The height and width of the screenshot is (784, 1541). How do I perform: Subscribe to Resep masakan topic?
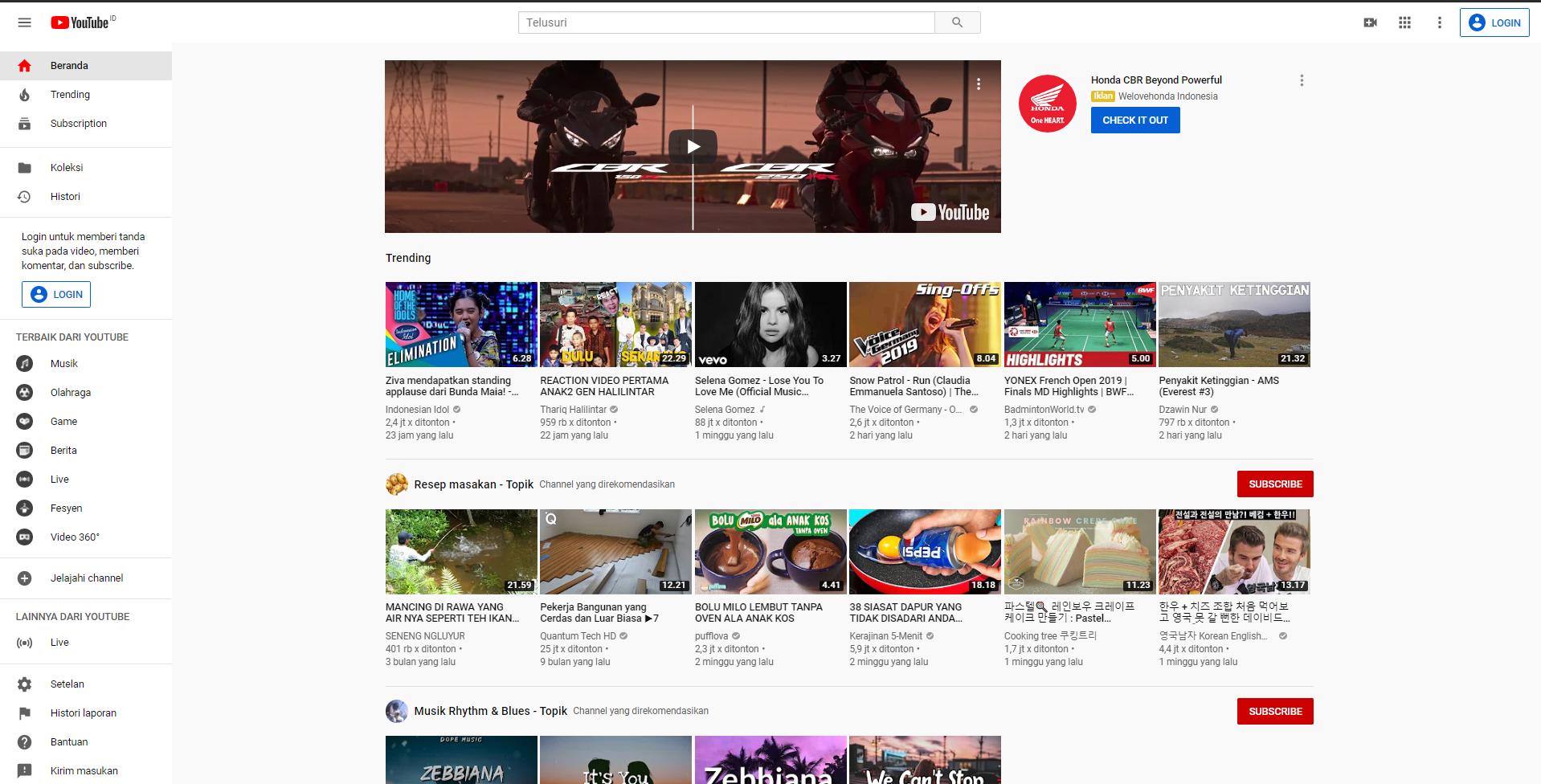coord(1275,484)
